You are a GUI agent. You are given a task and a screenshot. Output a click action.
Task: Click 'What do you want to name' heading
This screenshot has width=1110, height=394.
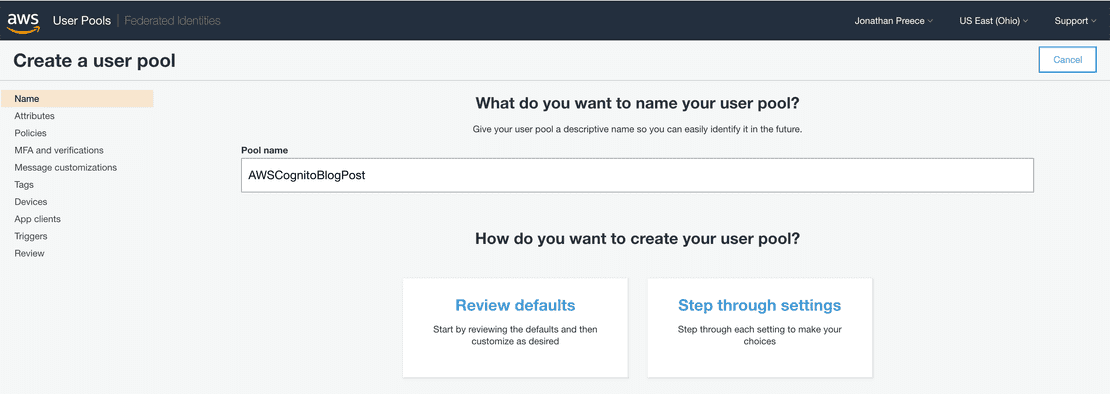pos(637,104)
